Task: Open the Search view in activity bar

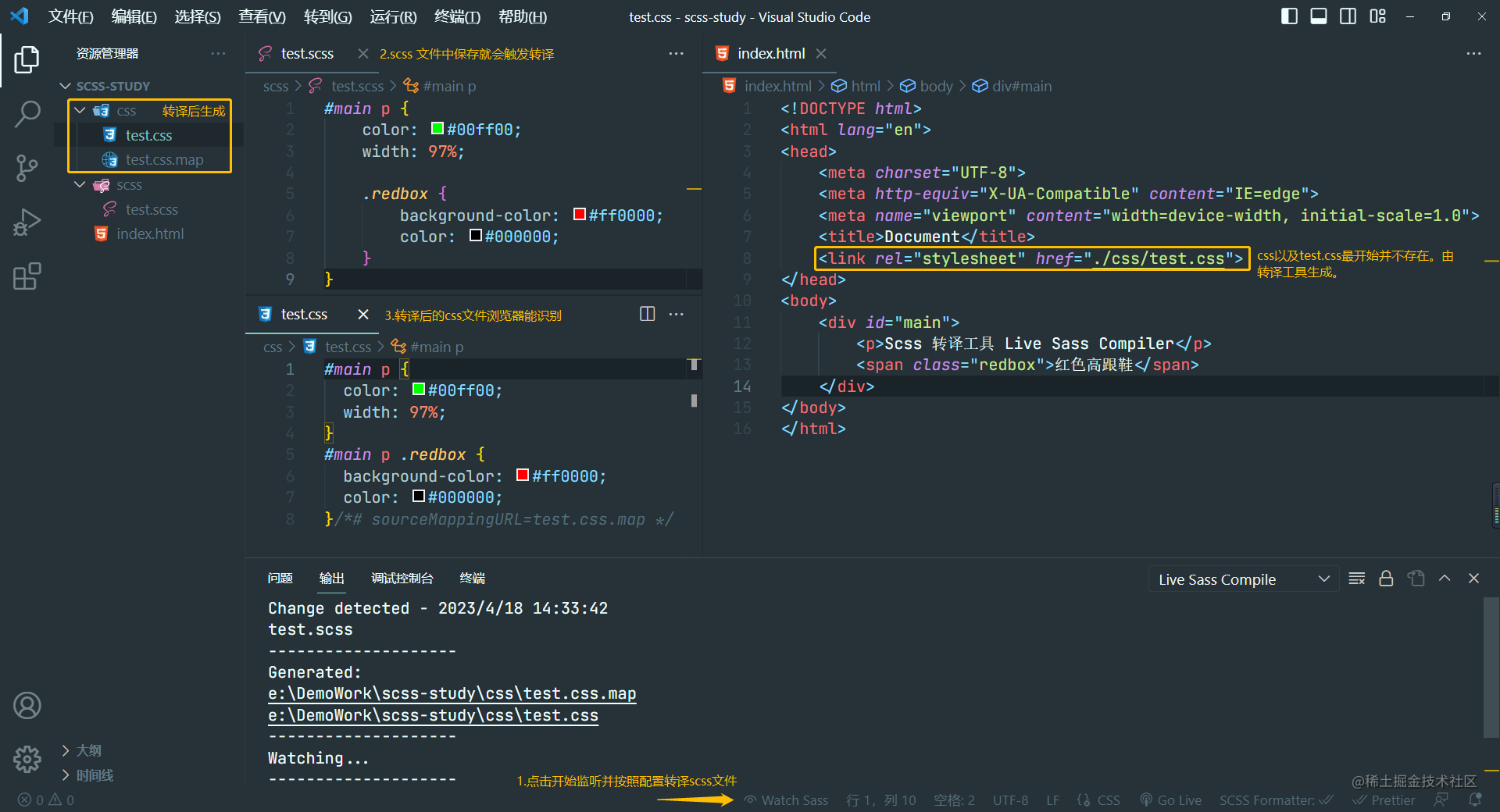Action: tap(27, 114)
